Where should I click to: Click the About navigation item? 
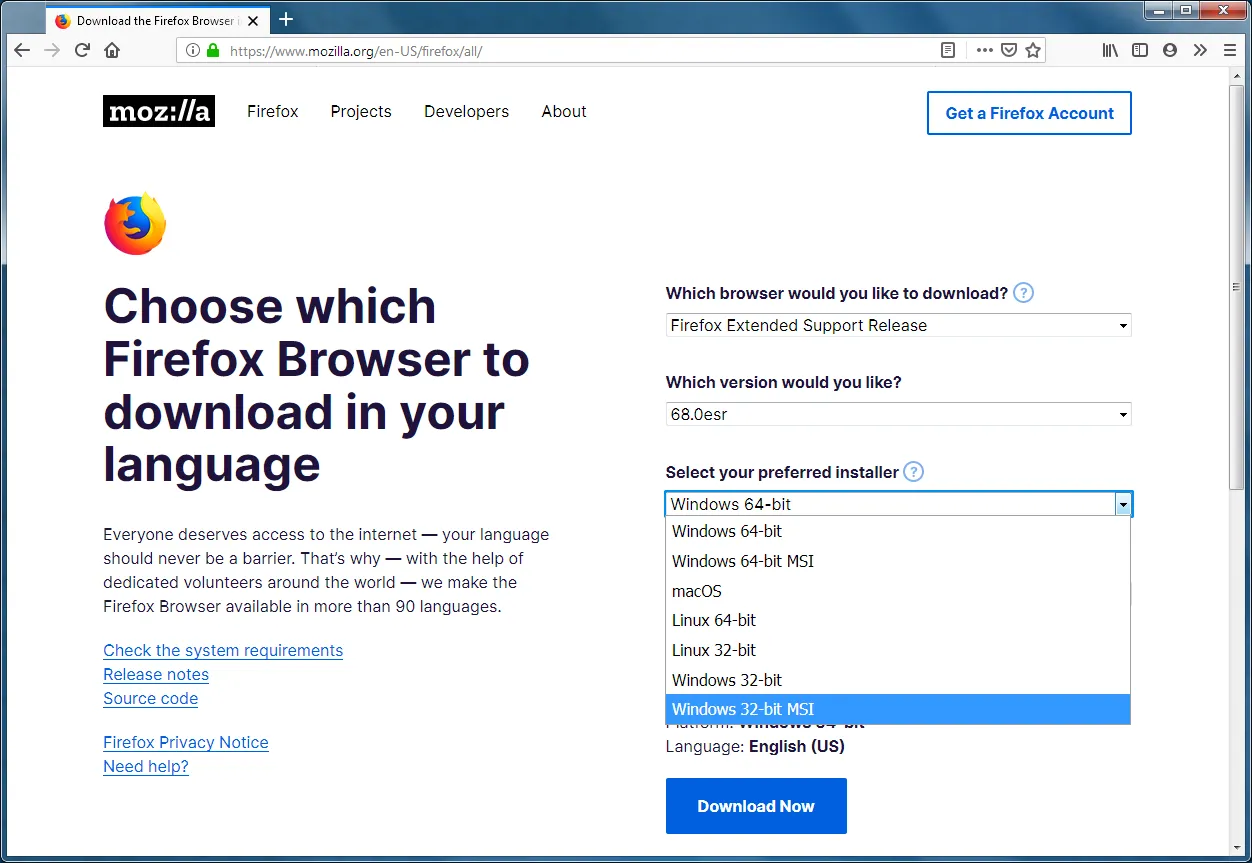(x=563, y=111)
